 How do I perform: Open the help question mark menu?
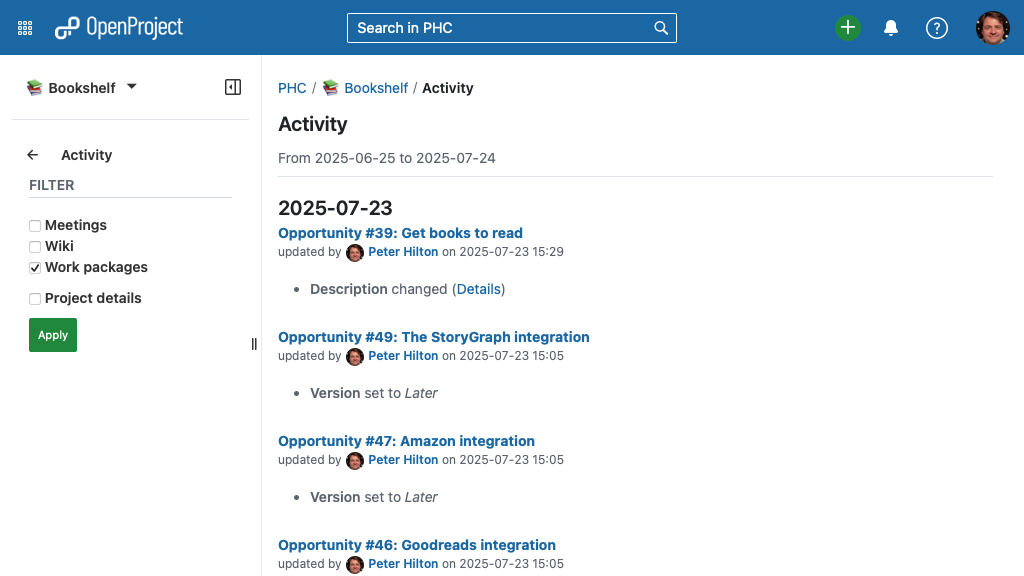click(936, 28)
